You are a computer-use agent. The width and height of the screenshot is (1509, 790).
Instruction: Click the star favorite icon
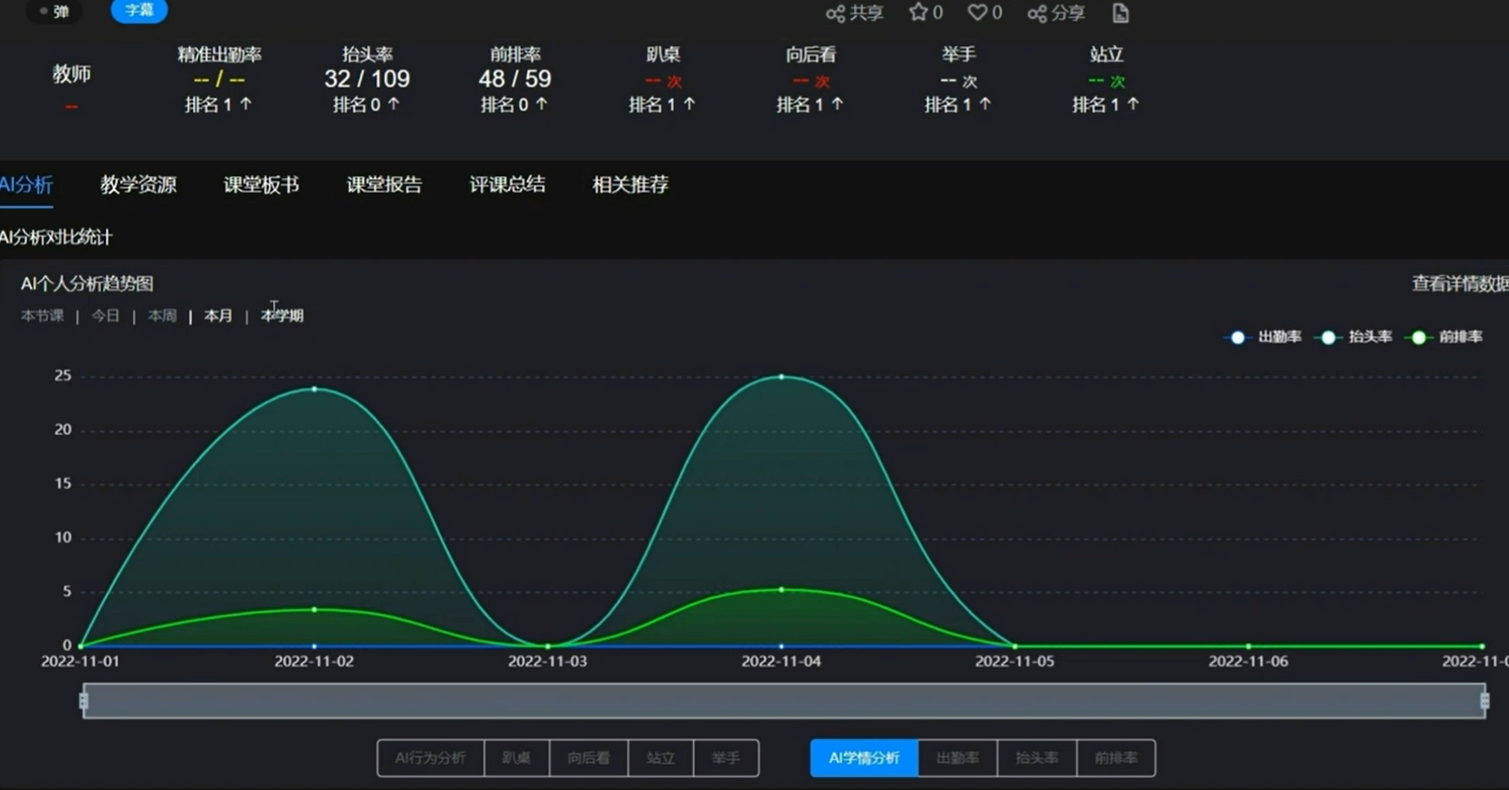click(918, 12)
